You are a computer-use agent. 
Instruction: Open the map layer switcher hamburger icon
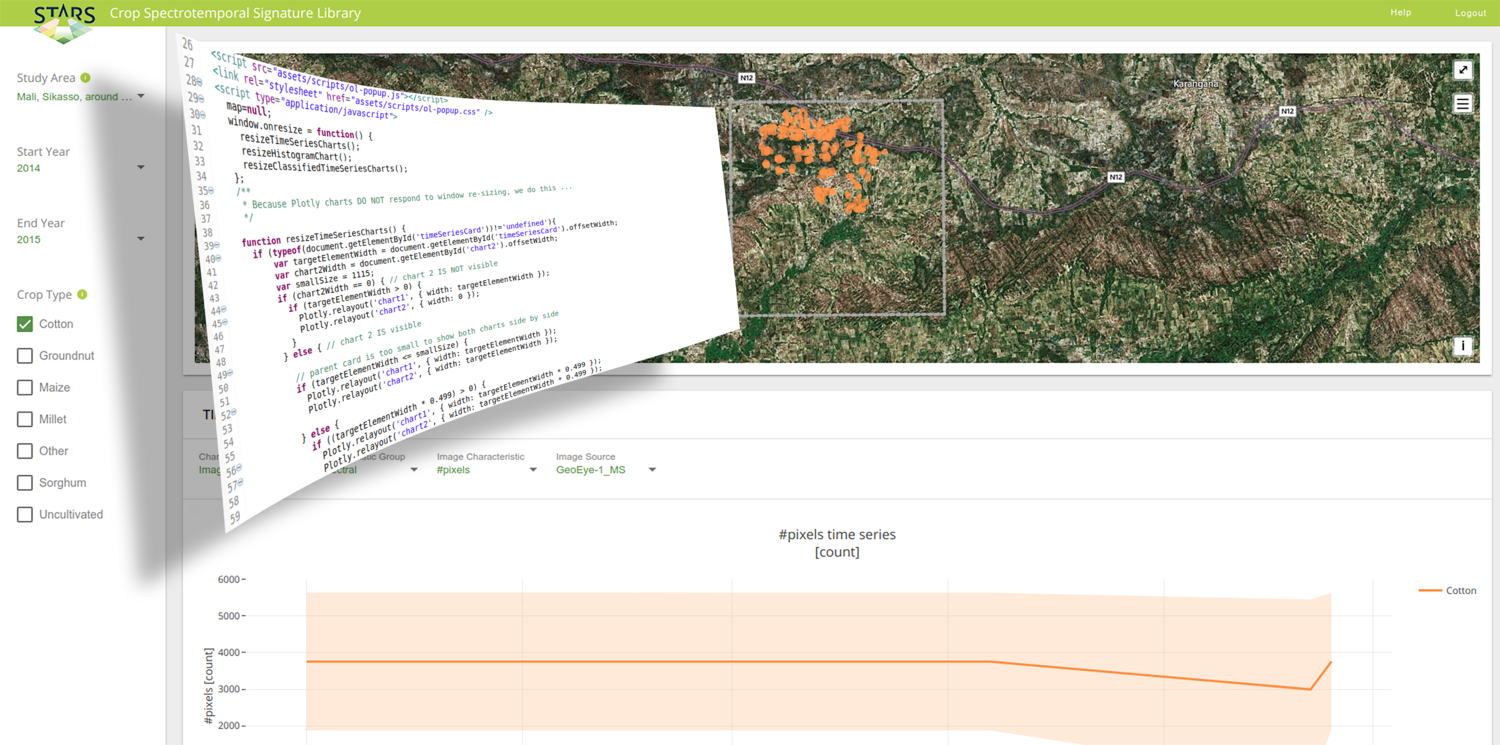point(1462,103)
